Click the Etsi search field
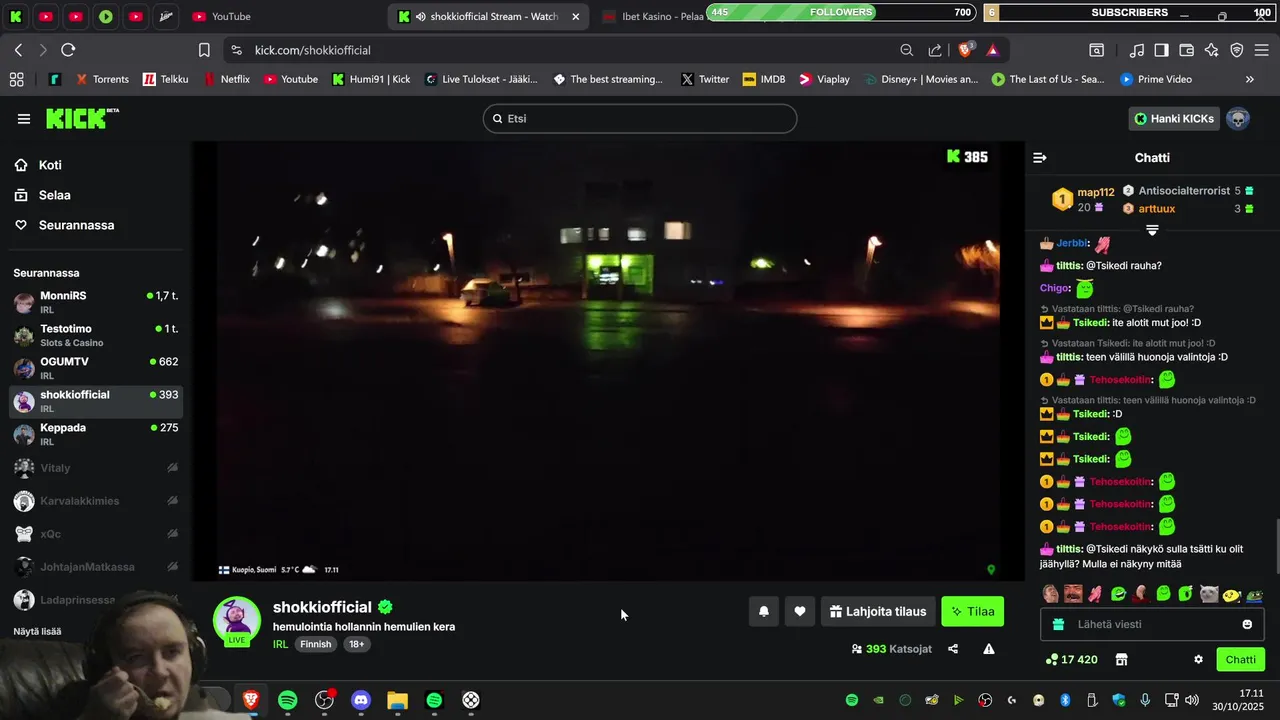Image resolution: width=1280 pixels, height=720 pixels. (x=640, y=118)
